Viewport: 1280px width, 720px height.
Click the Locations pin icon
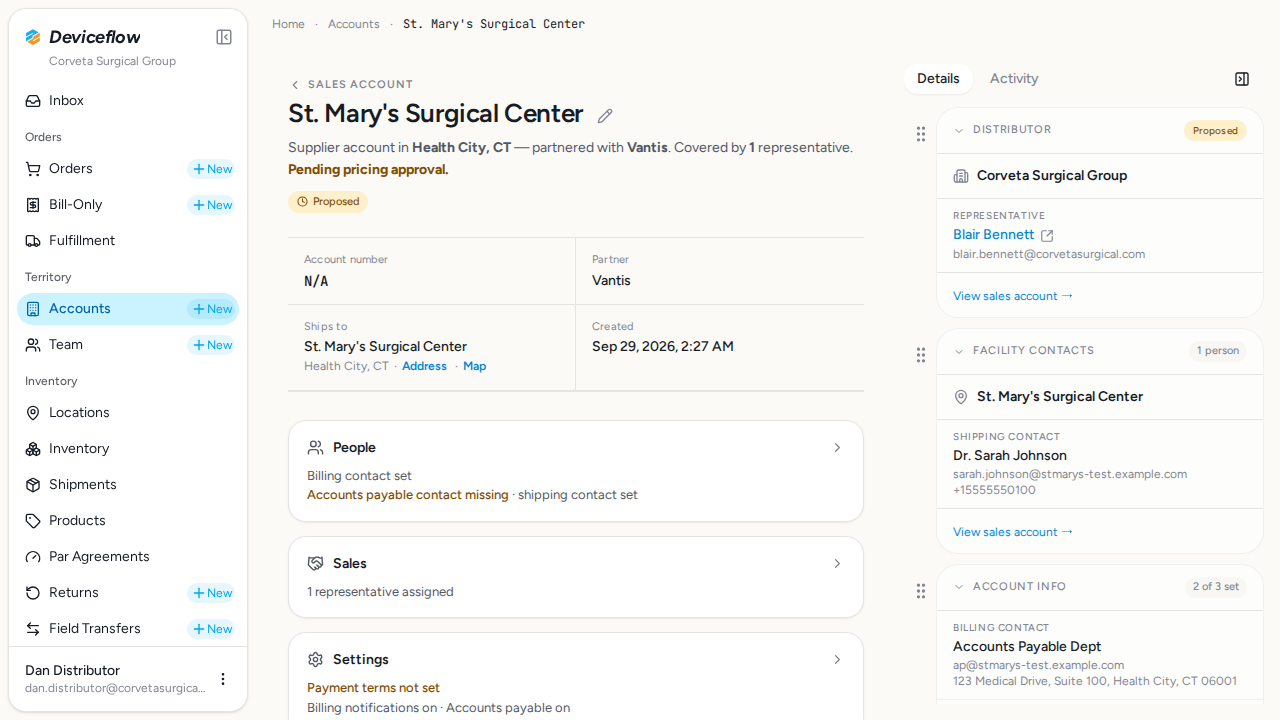(x=33, y=413)
